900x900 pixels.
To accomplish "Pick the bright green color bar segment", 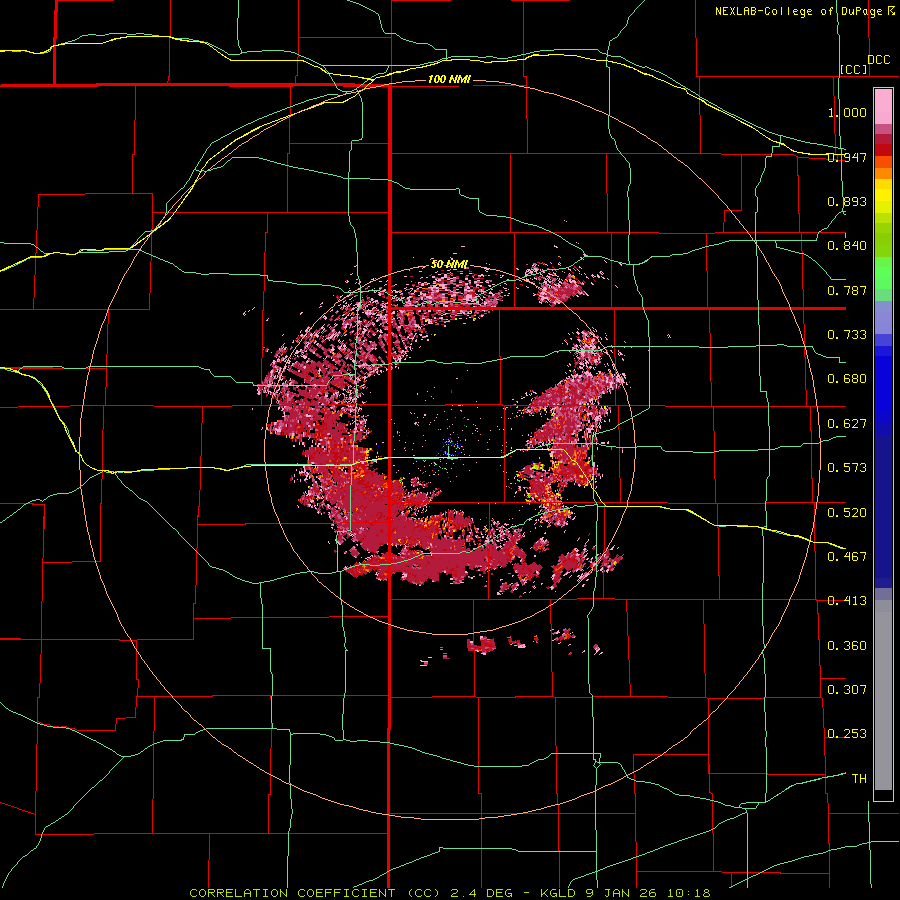I will coord(883,273).
